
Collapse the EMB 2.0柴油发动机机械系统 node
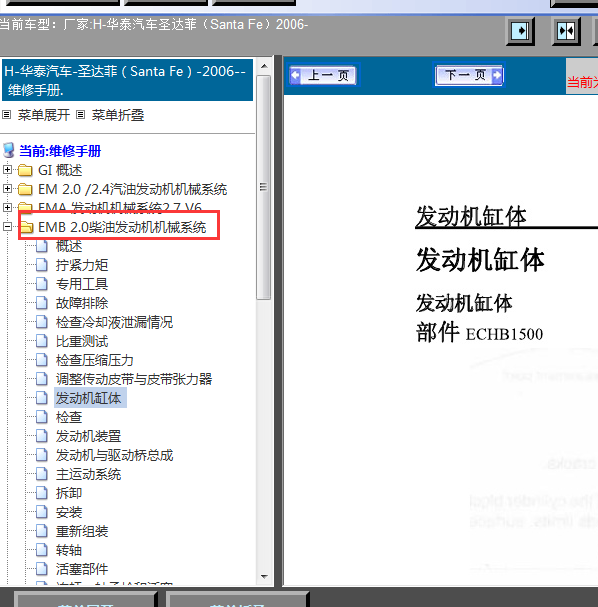(7, 226)
